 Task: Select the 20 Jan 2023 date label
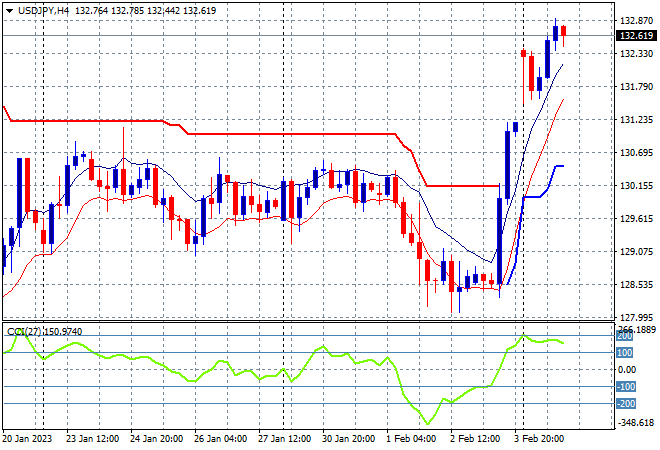[x=28, y=439]
